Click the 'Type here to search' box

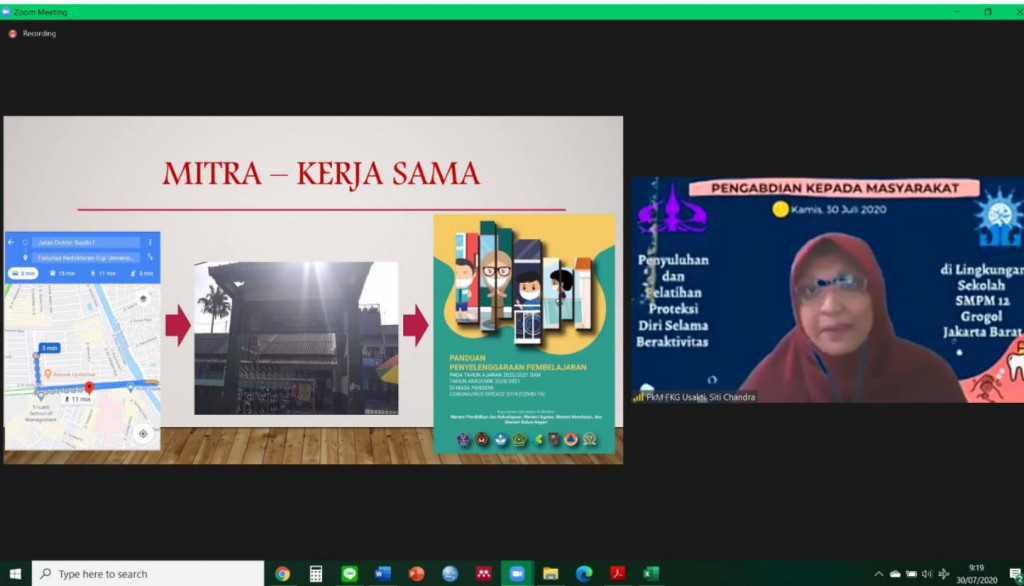coord(148,574)
